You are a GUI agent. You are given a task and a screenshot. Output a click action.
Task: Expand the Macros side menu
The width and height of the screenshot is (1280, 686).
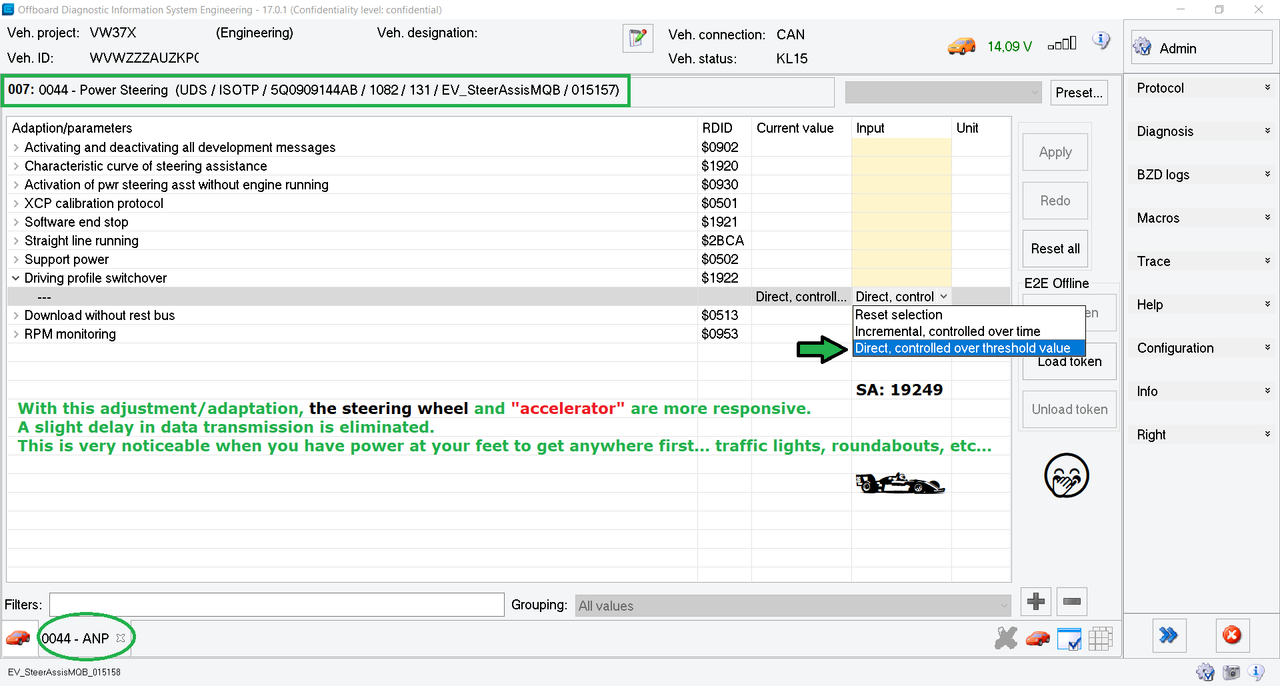1202,218
